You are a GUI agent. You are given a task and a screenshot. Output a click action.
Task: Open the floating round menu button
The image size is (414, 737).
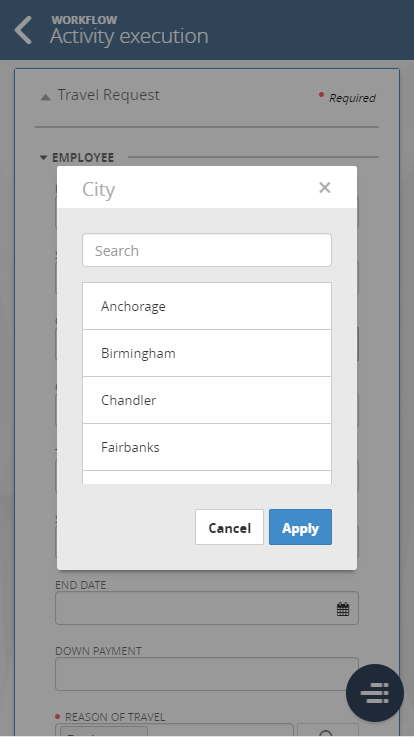click(x=375, y=693)
